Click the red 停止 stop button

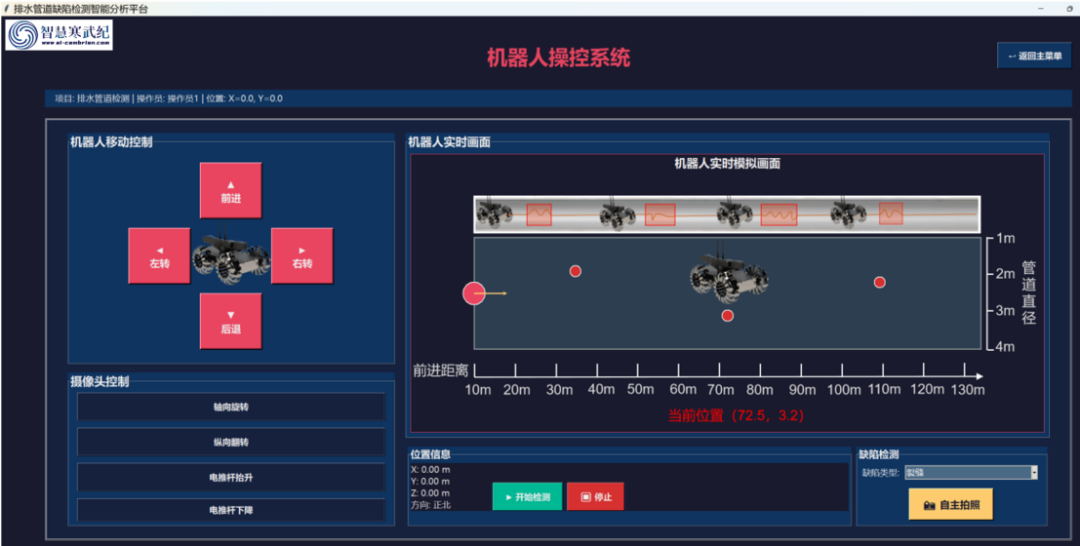[x=595, y=496]
